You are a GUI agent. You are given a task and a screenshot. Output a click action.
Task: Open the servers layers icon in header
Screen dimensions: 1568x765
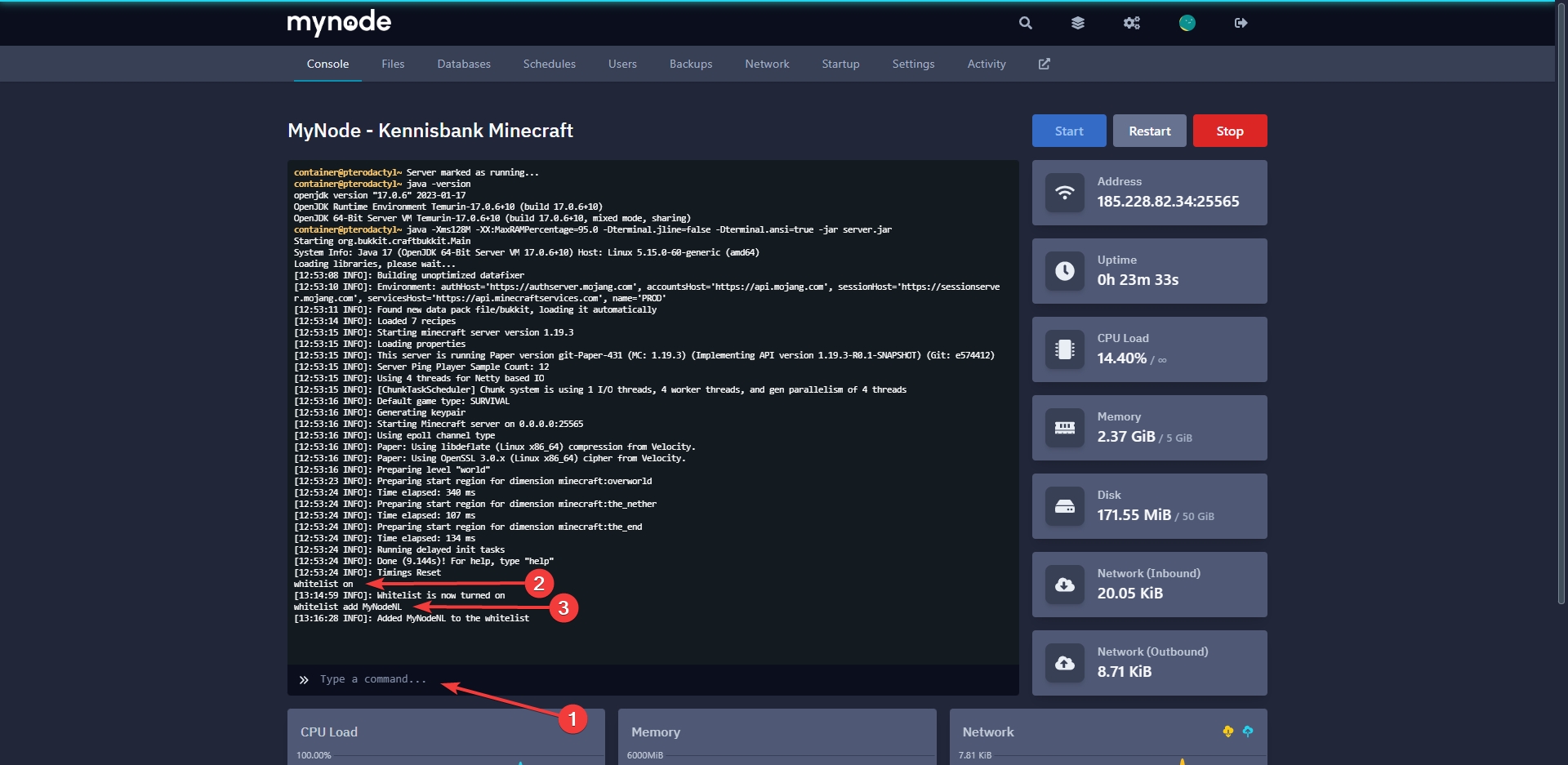1078,23
